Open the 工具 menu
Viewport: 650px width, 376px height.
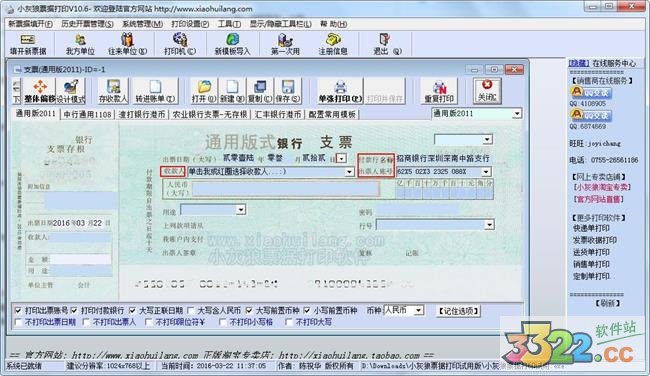tap(229, 24)
